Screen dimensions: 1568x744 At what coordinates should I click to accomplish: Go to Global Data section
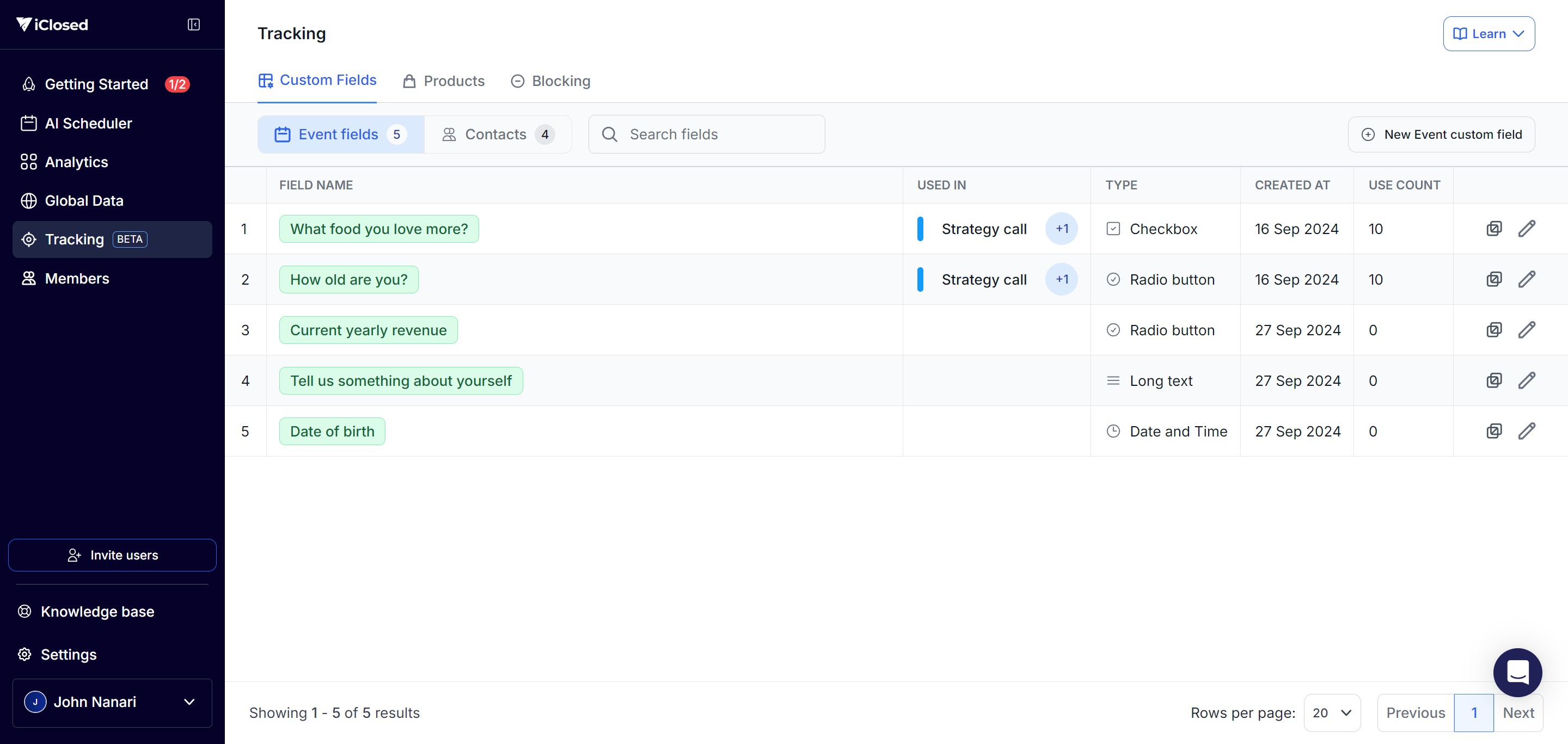point(83,201)
